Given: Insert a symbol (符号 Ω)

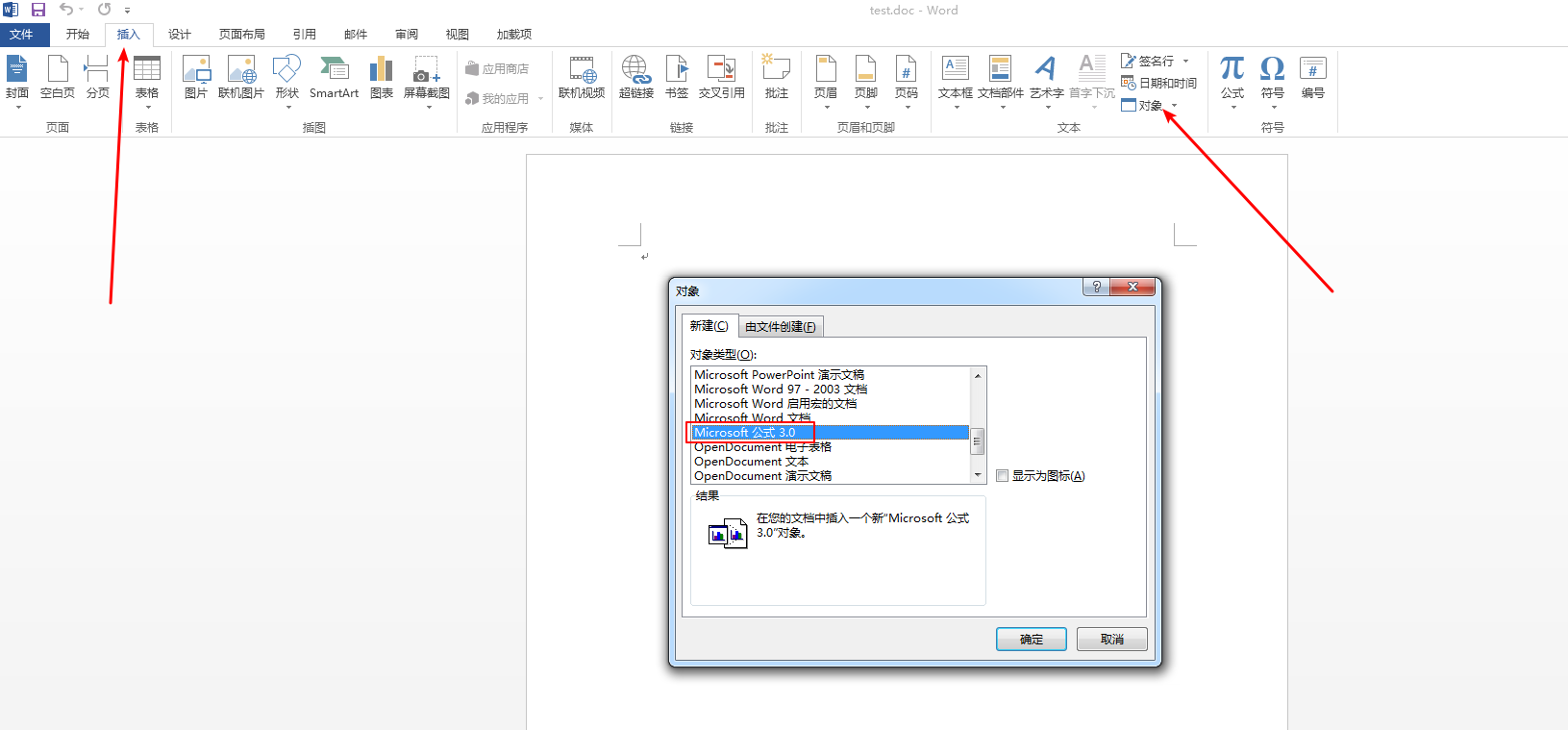Looking at the screenshot, I should [1273, 82].
